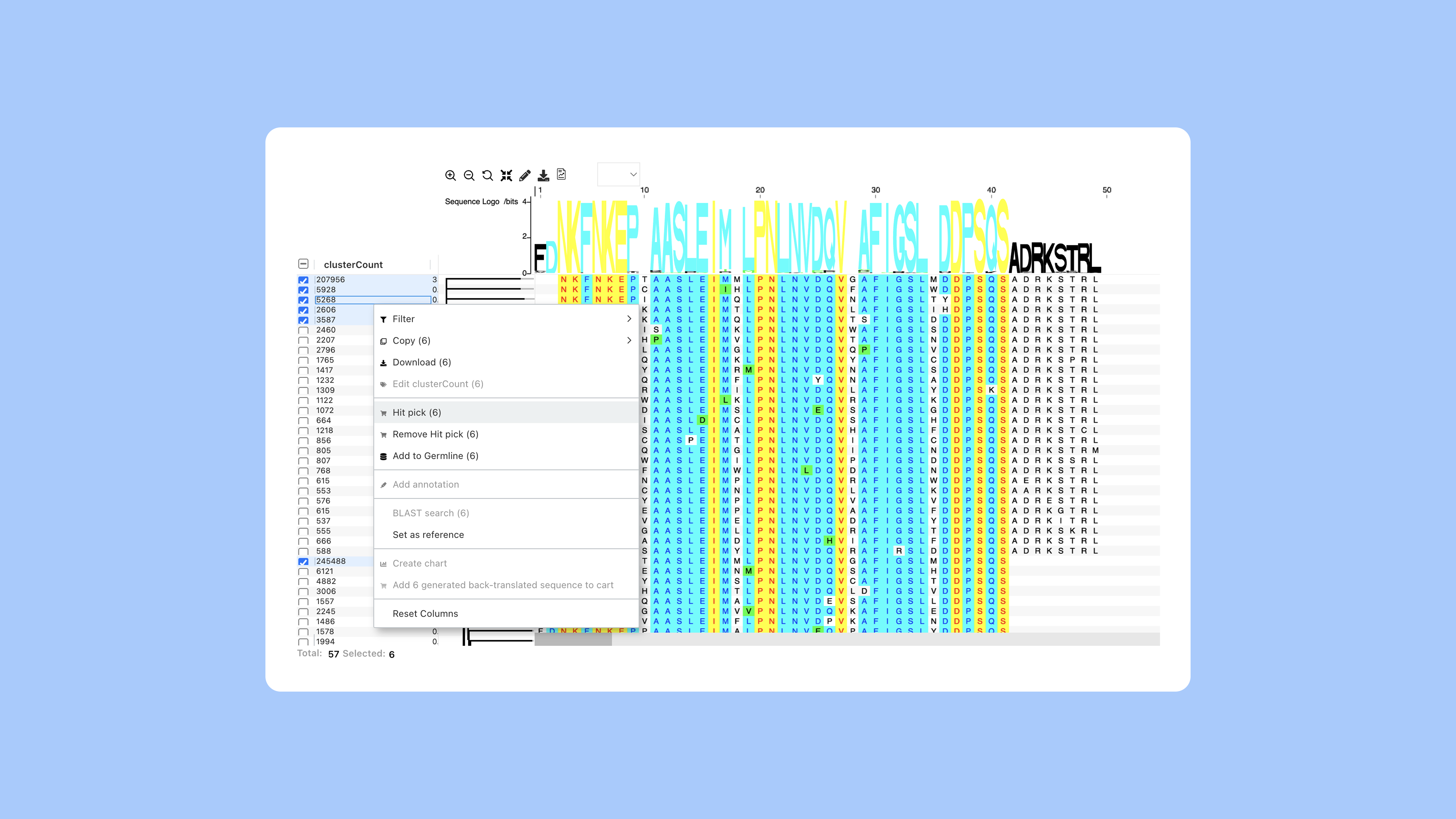Viewport: 1456px width, 819px height.
Task: Open the empty dropdown beside the toolbar
Action: [x=618, y=174]
